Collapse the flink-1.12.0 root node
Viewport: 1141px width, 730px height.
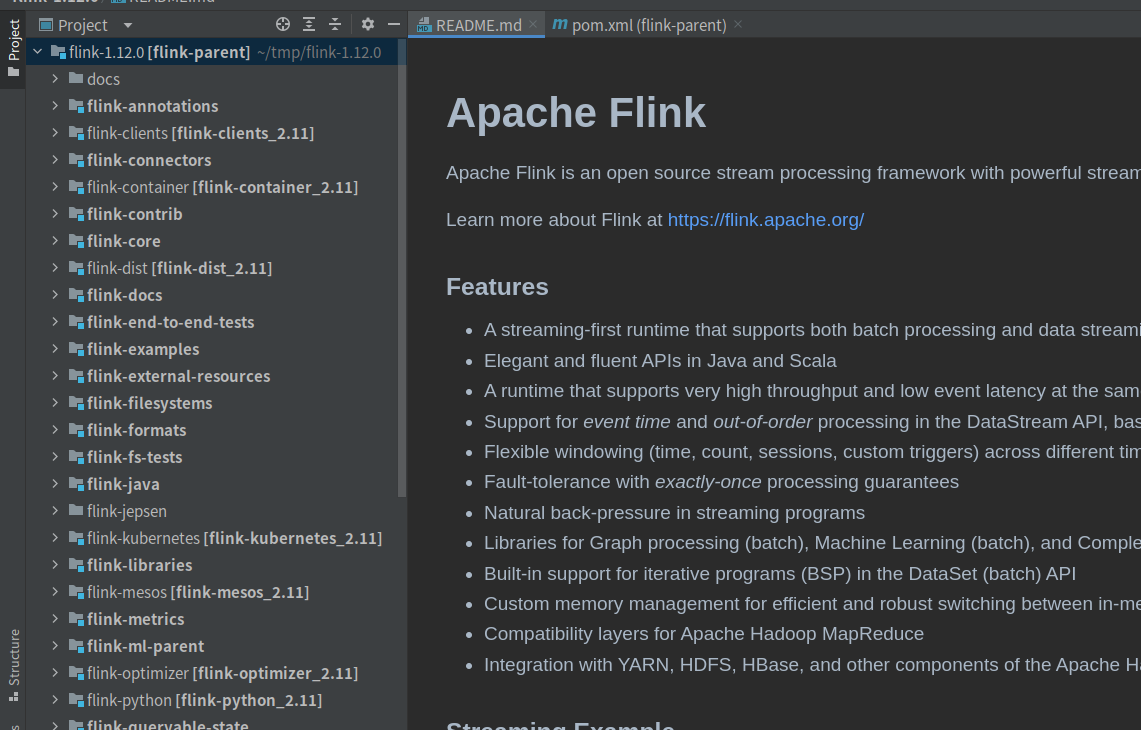[38, 52]
